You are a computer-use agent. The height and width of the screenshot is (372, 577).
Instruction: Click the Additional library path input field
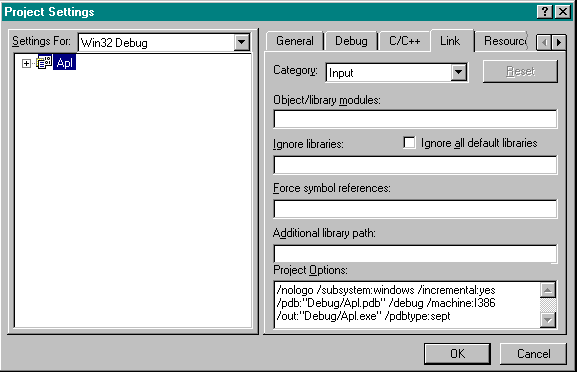(415, 254)
